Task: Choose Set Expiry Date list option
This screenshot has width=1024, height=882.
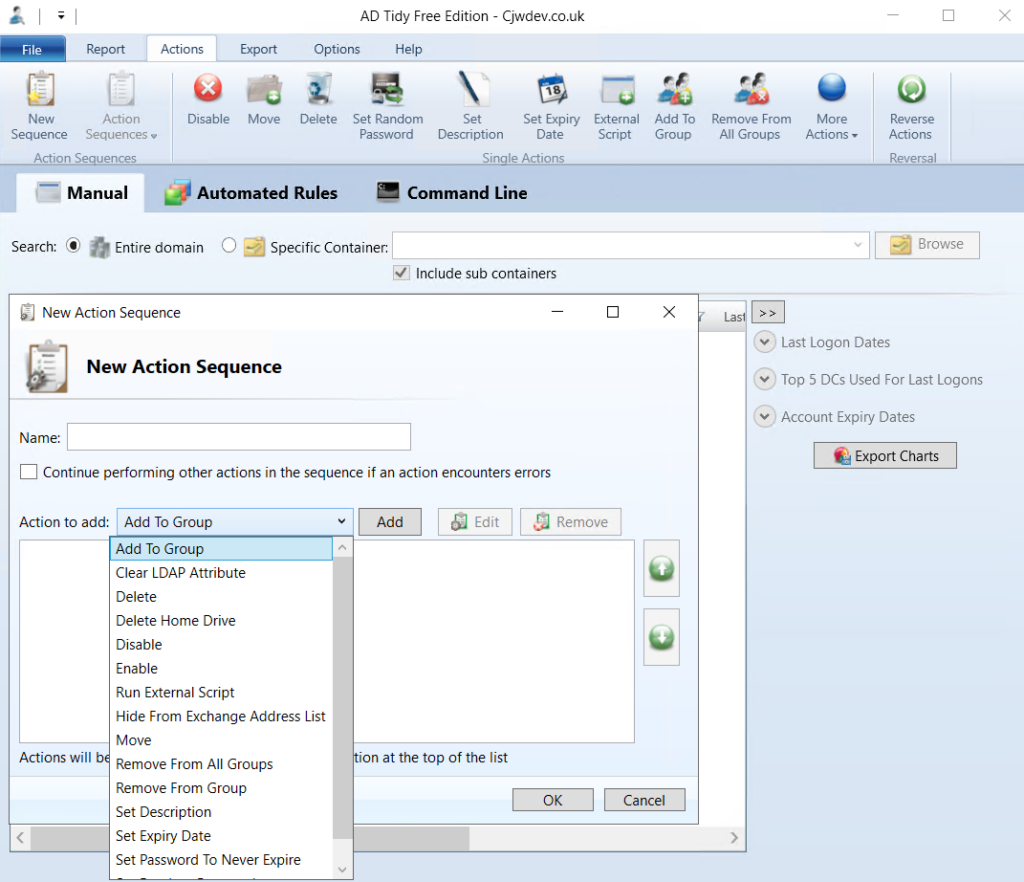Action: tap(221, 836)
